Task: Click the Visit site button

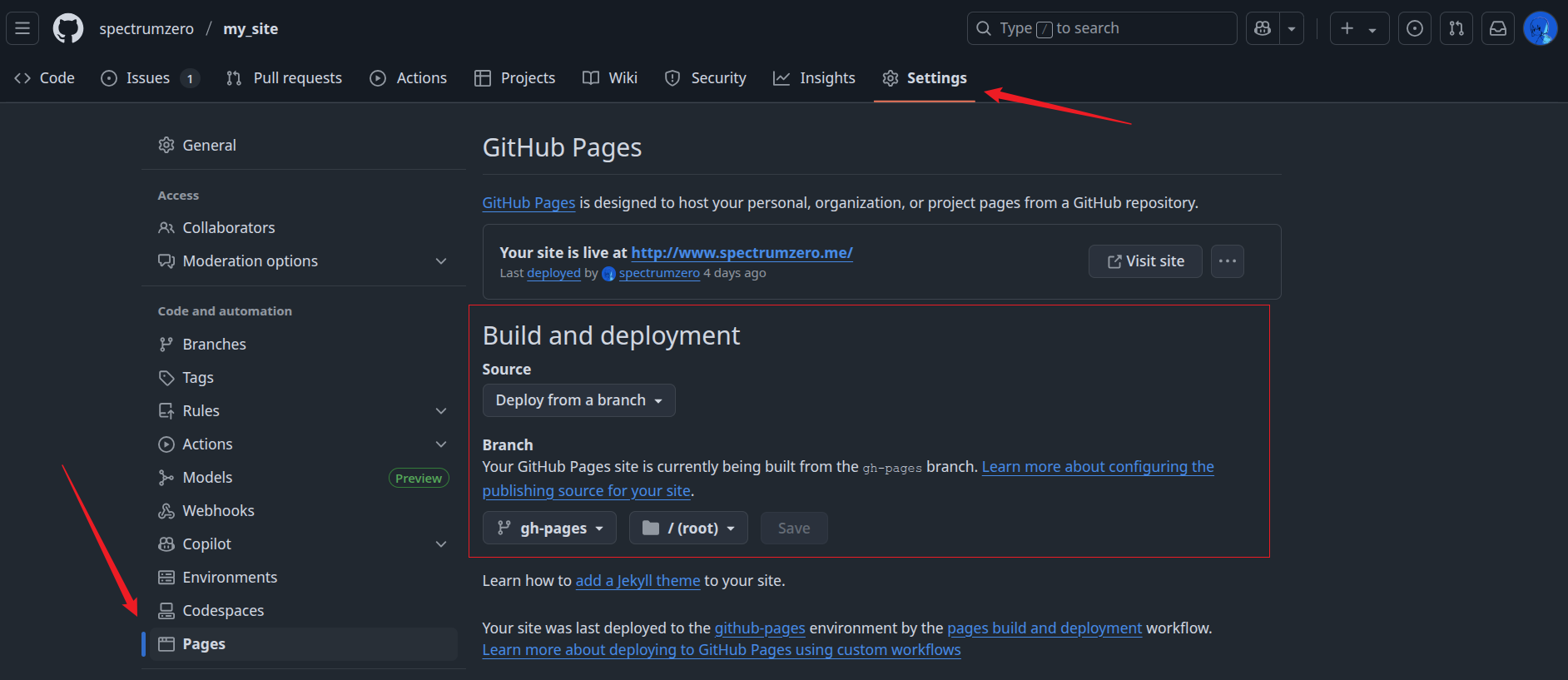Action: (1145, 261)
